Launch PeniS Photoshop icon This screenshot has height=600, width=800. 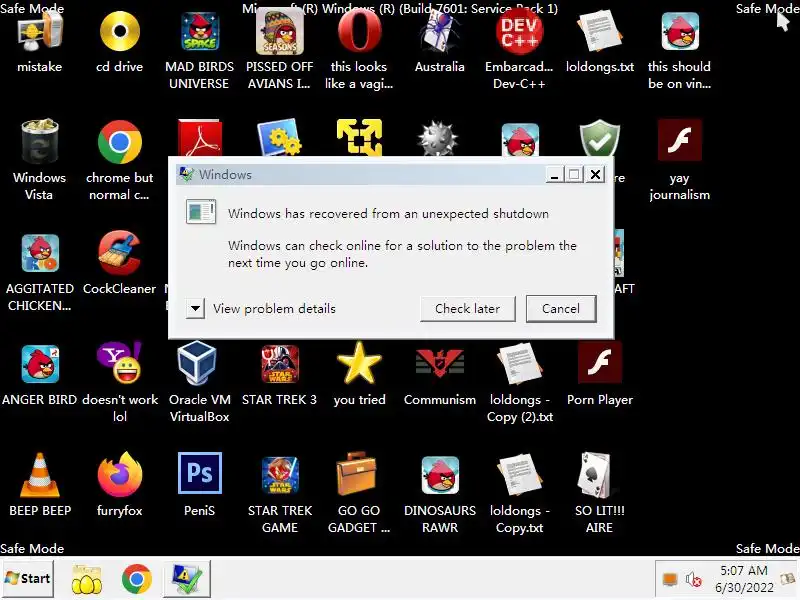(x=199, y=473)
